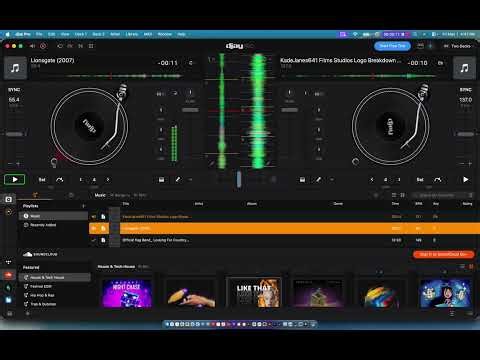
Task: Click the deck 1 album artwork placeholder
Action: point(15,68)
